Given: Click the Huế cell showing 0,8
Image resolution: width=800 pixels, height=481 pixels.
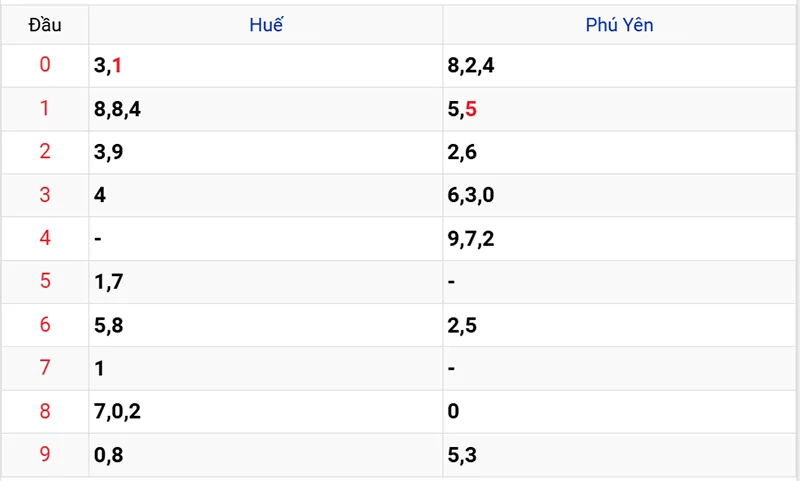Looking at the screenshot, I should pyautogui.click(x=108, y=455).
